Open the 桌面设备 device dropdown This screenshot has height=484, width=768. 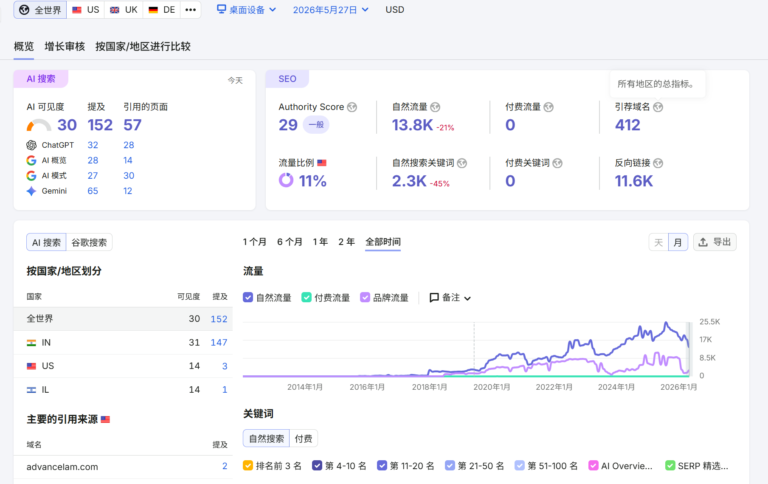click(x=246, y=10)
